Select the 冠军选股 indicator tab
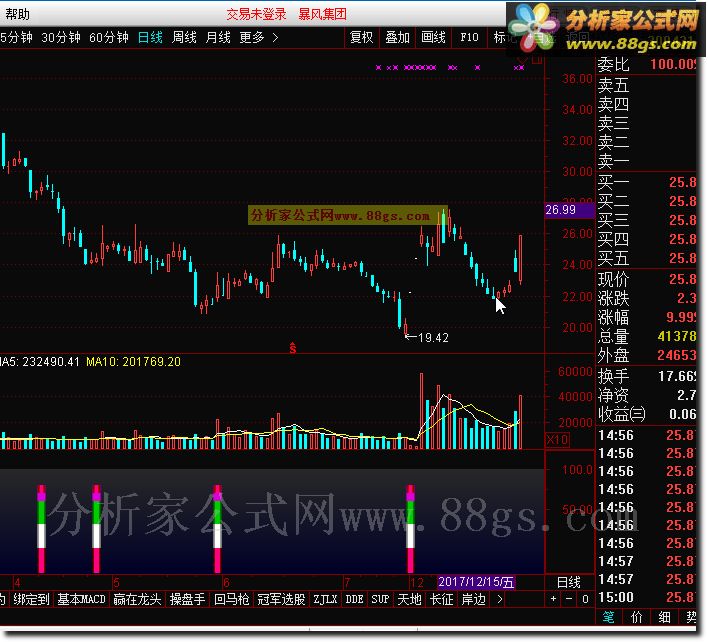The height and width of the screenshot is (642, 708). point(281,600)
